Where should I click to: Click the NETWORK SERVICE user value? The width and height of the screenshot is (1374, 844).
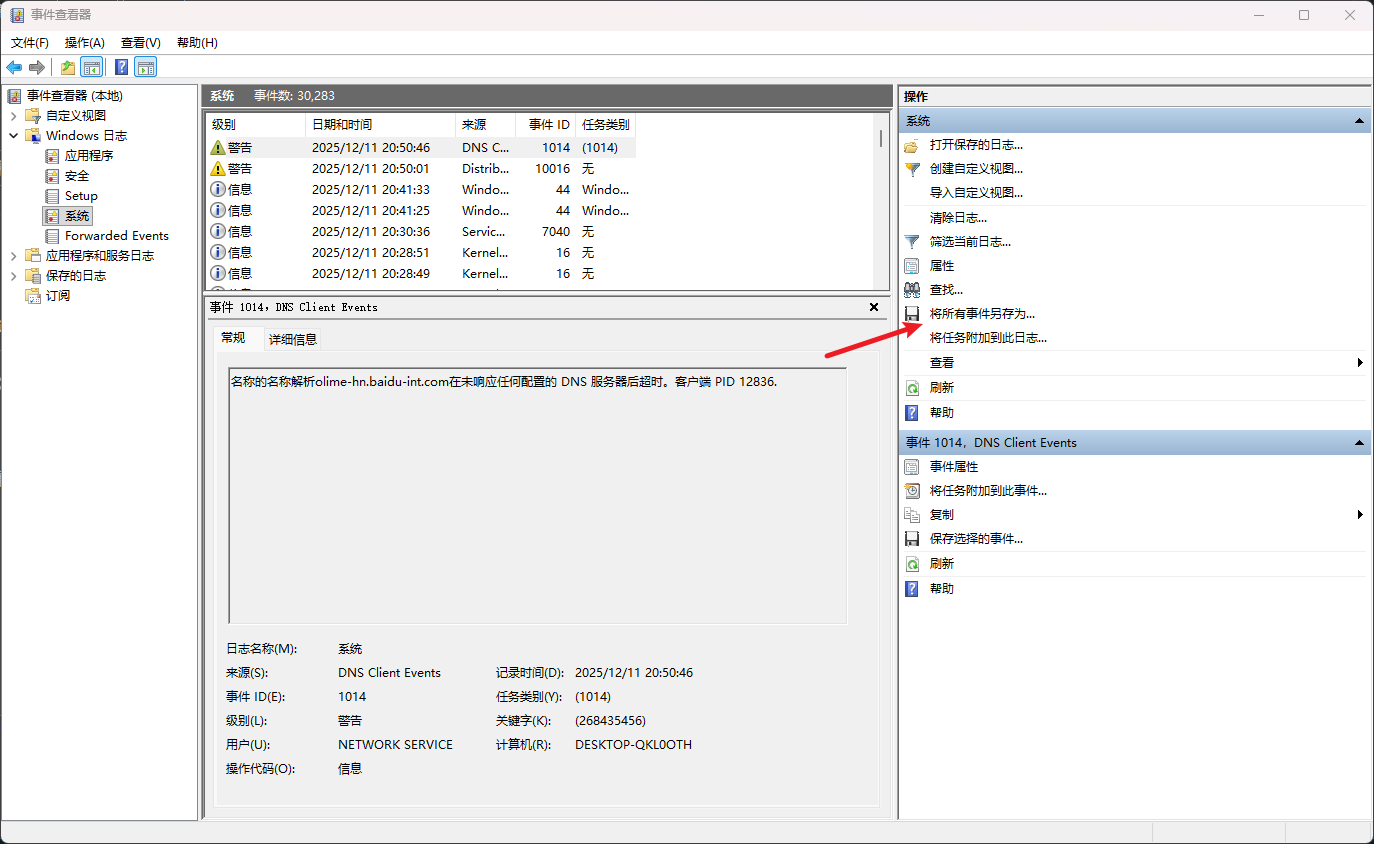(x=395, y=744)
